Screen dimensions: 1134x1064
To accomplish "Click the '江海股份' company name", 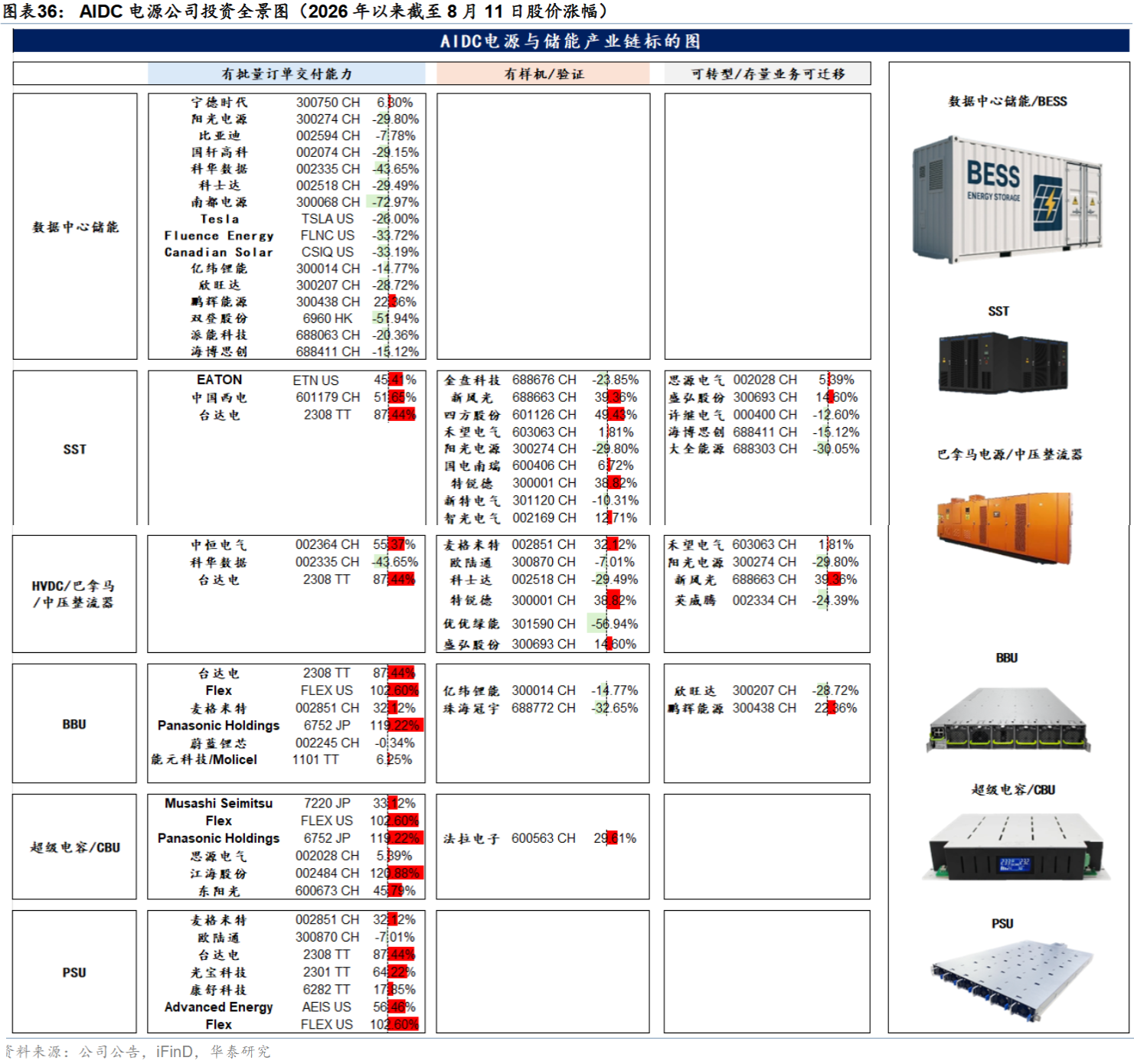I will pos(219,873).
